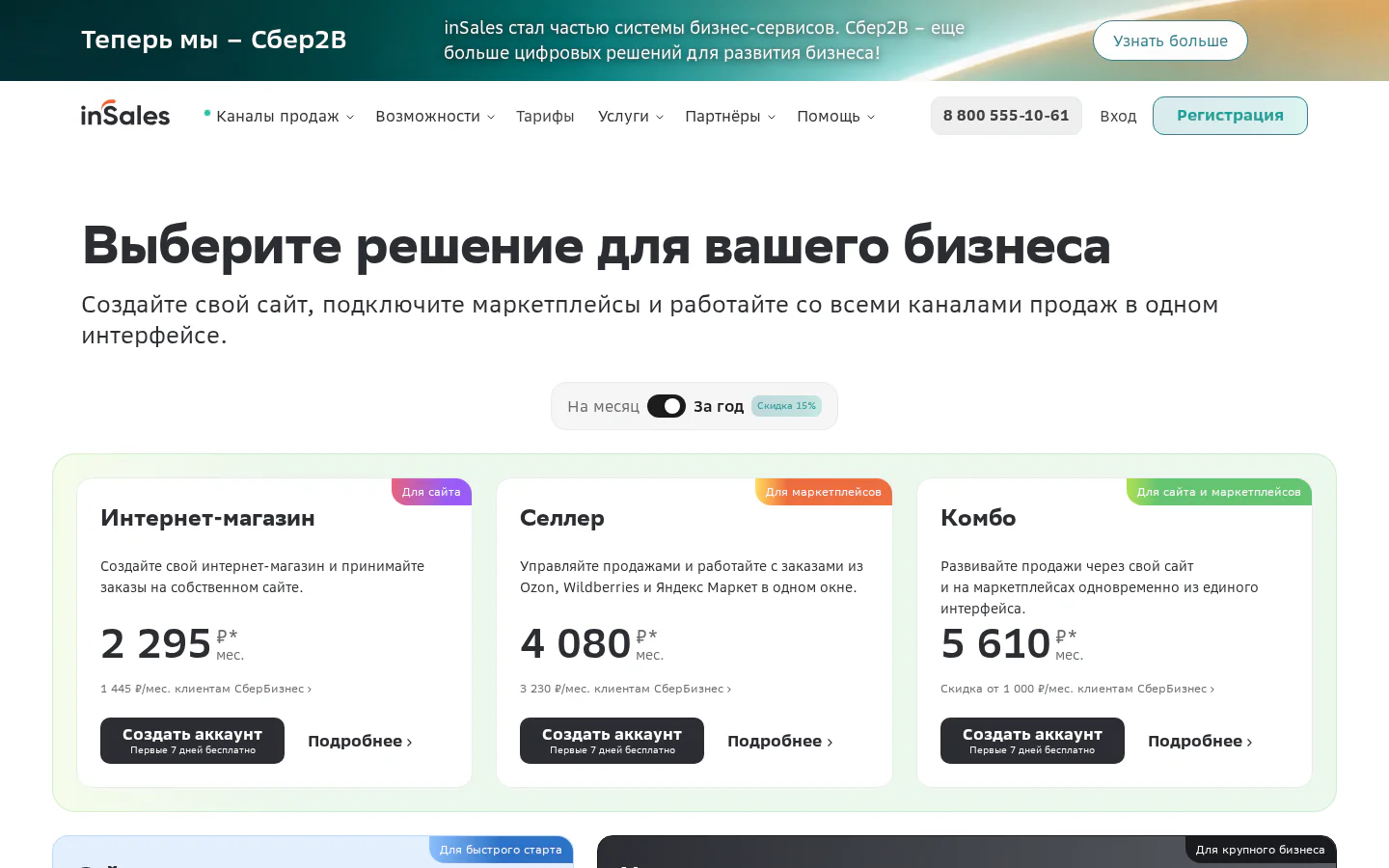Click the 2 295 price value

[x=155, y=643]
